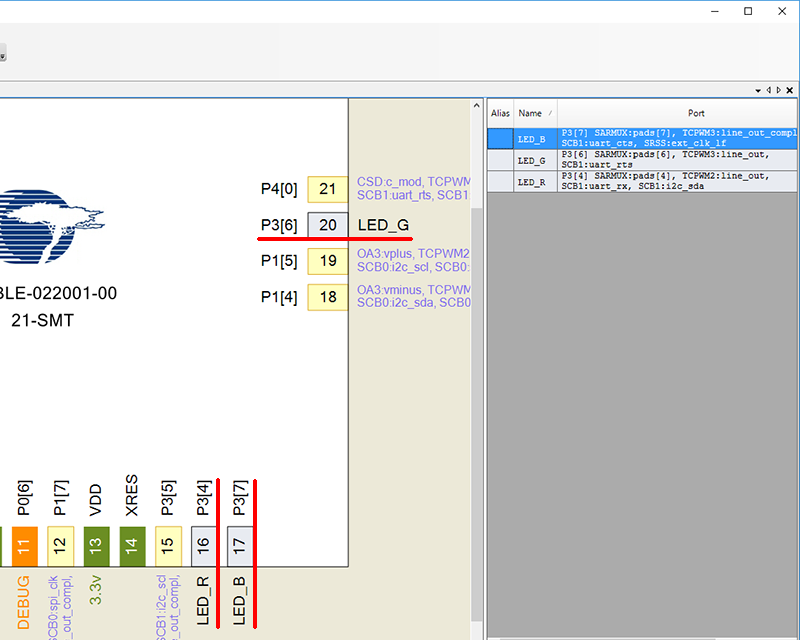
Task: Click the P1[4] pin label
Action: pyautogui.click(x=279, y=297)
